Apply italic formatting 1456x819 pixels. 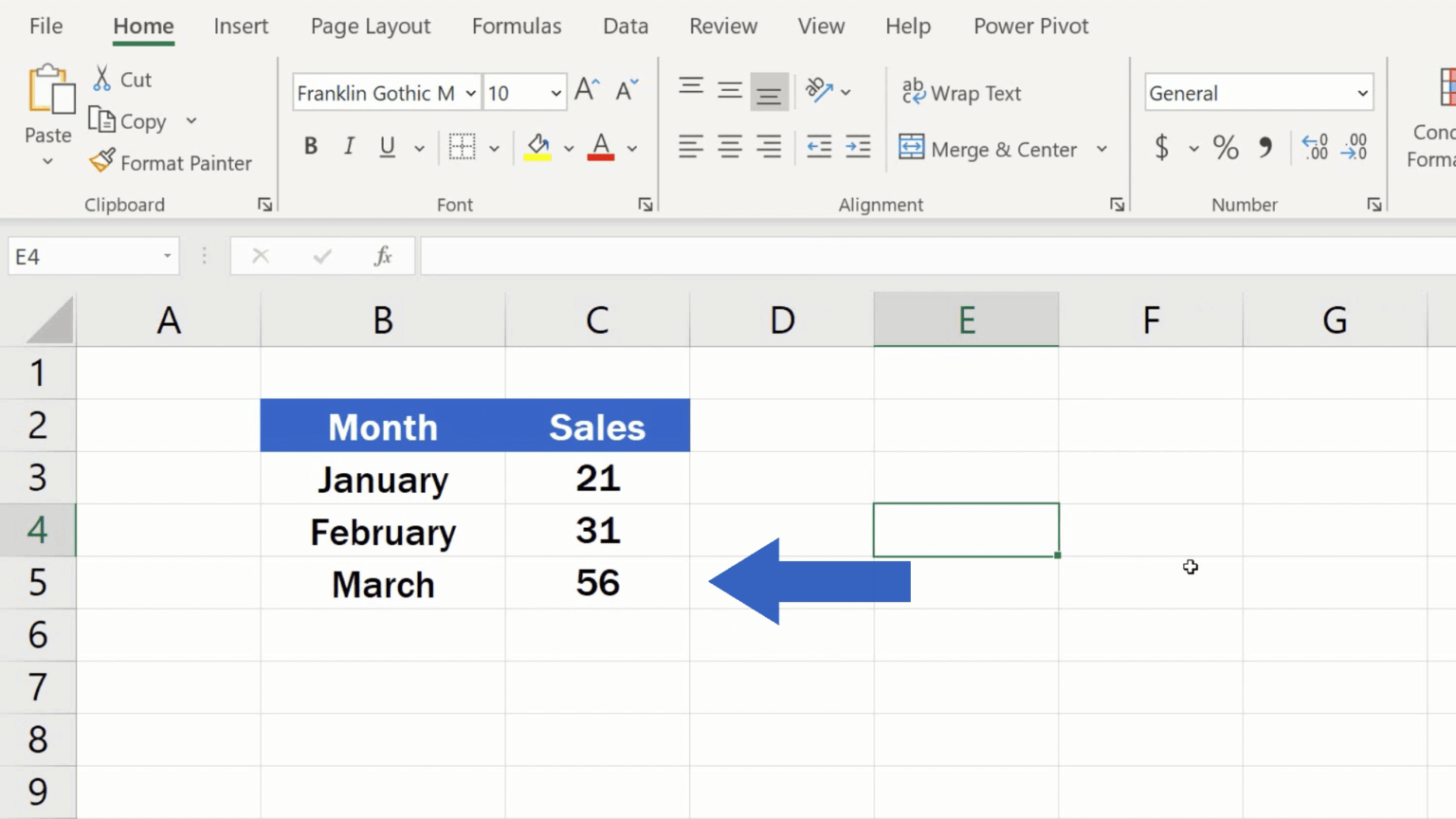tap(348, 146)
